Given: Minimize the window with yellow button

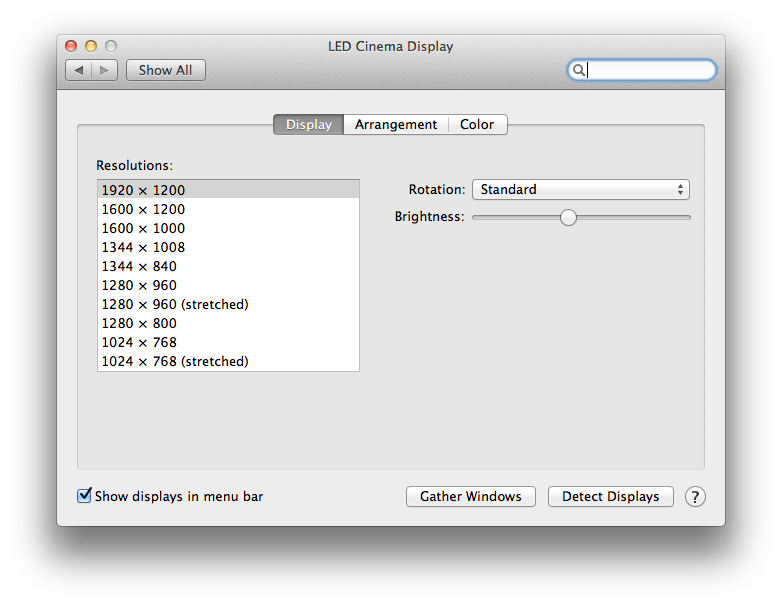Looking at the screenshot, I should [x=91, y=46].
